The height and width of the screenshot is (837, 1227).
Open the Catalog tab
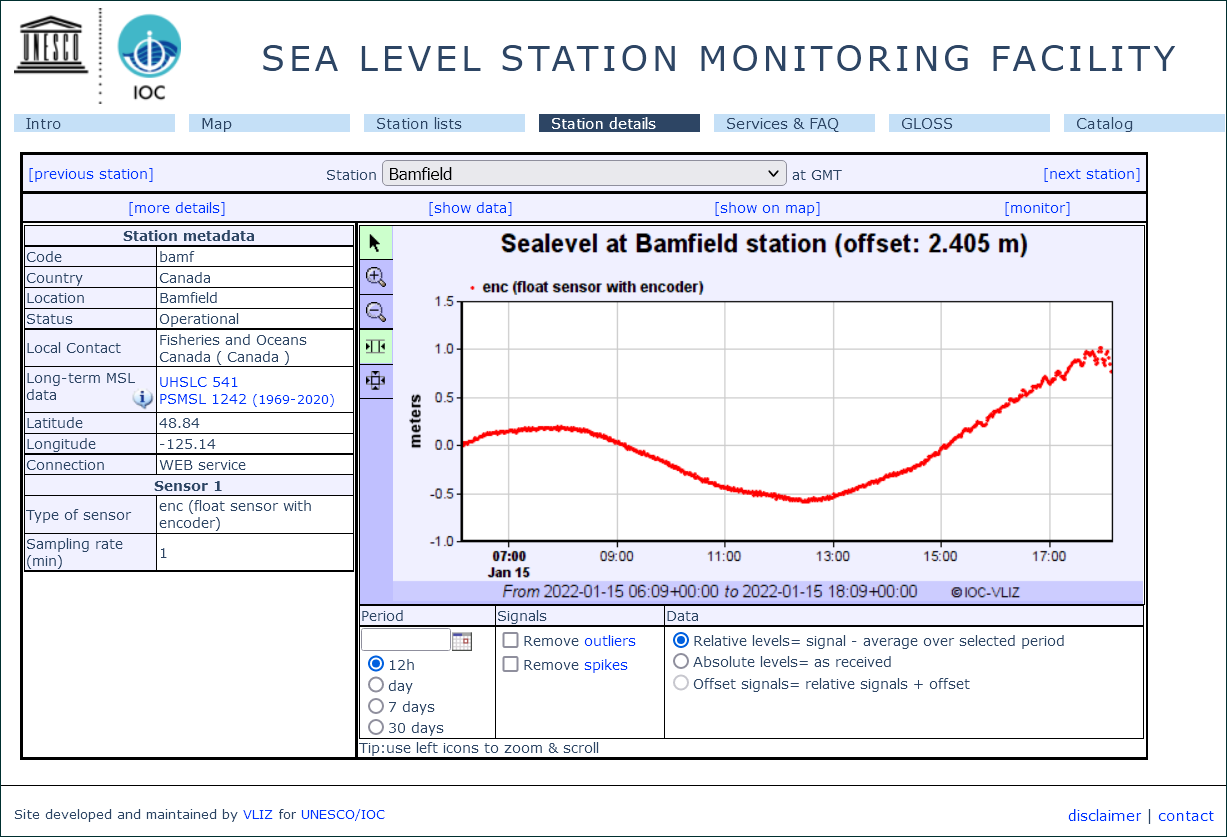pos(1144,124)
